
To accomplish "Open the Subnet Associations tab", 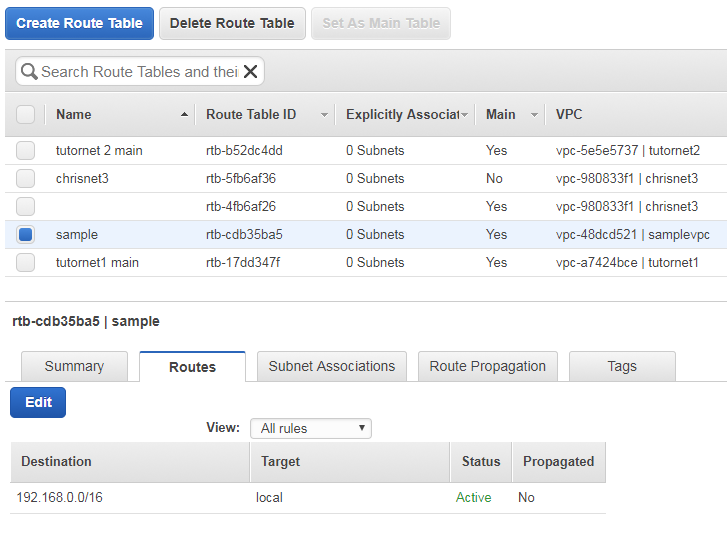I will pos(332,366).
